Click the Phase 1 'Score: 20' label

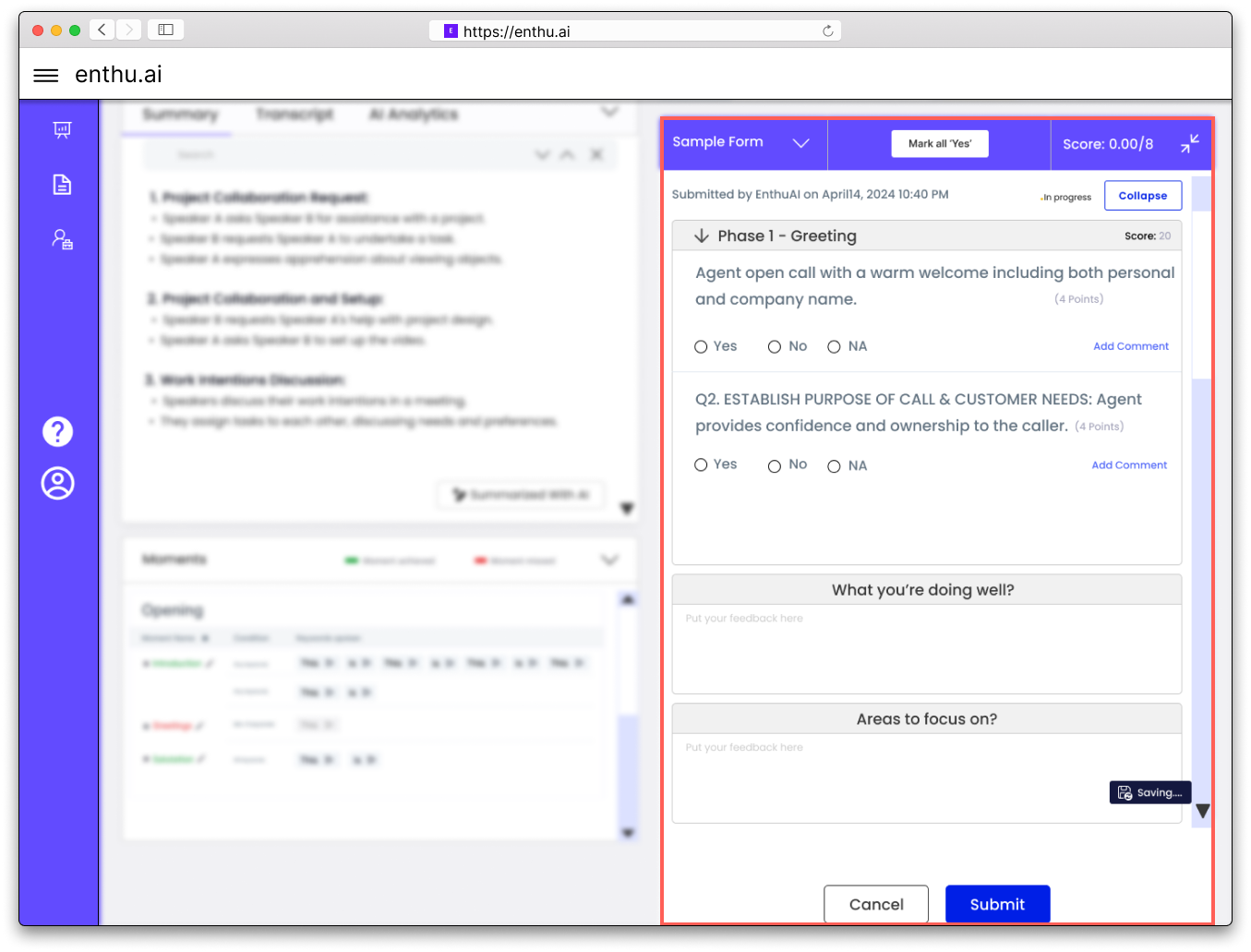point(1148,235)
